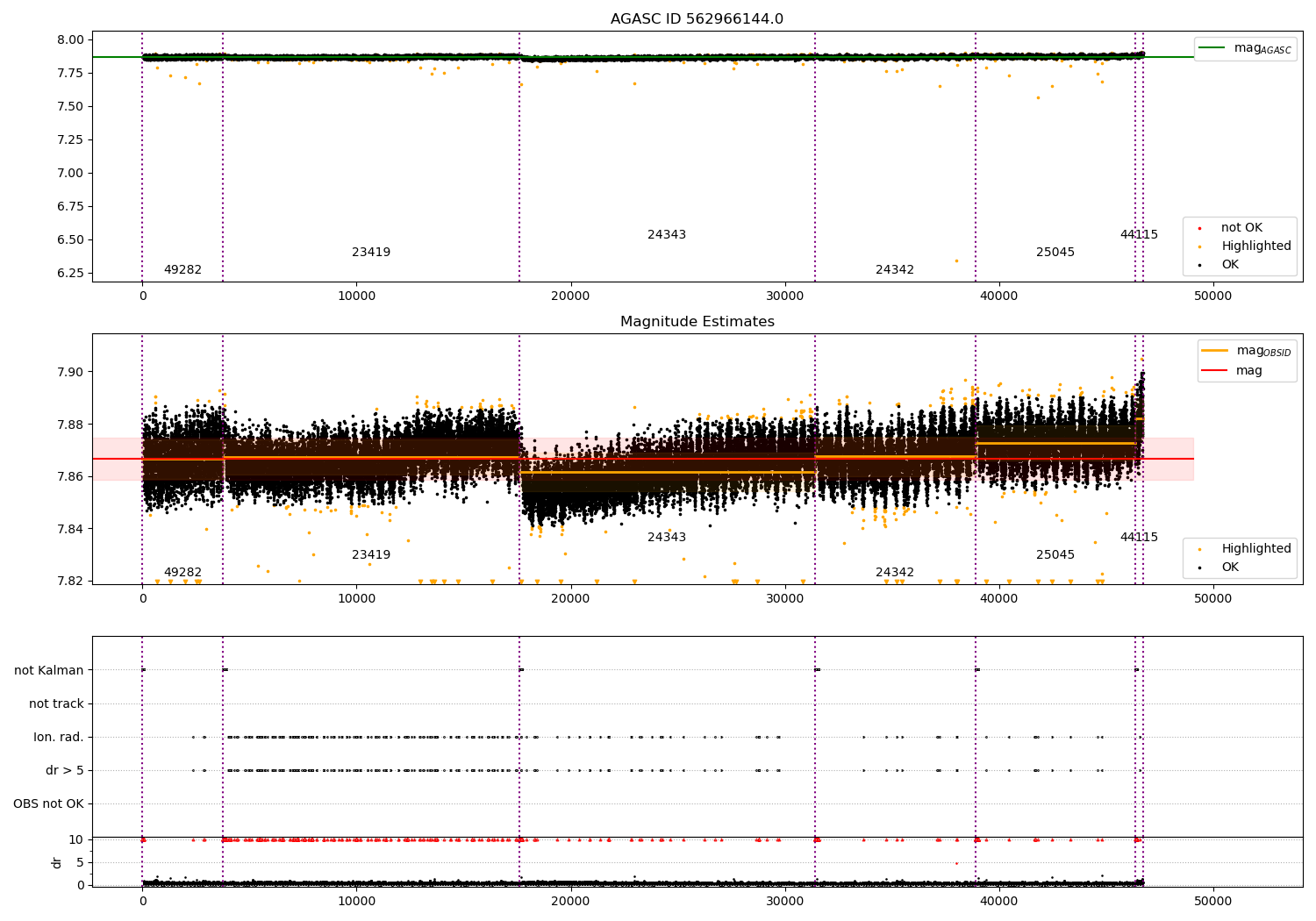Click OBSID 23419 in the AGASC plot

tap(371, 252)
